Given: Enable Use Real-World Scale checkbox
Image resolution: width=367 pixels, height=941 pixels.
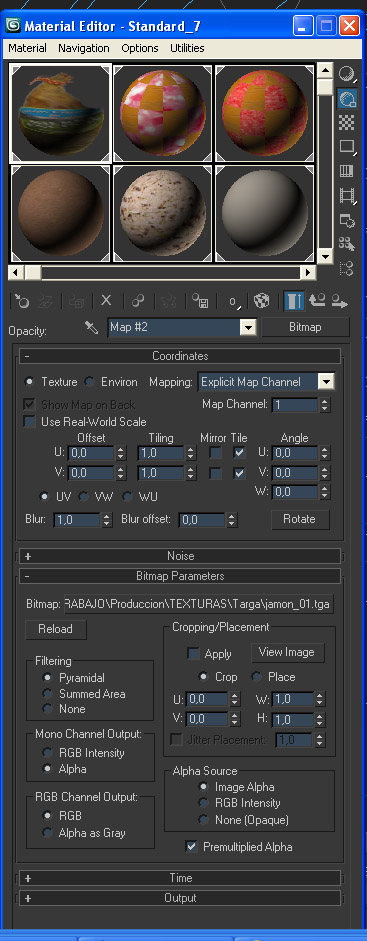Looking at the screenshot, I should click(x=29, y=422).
